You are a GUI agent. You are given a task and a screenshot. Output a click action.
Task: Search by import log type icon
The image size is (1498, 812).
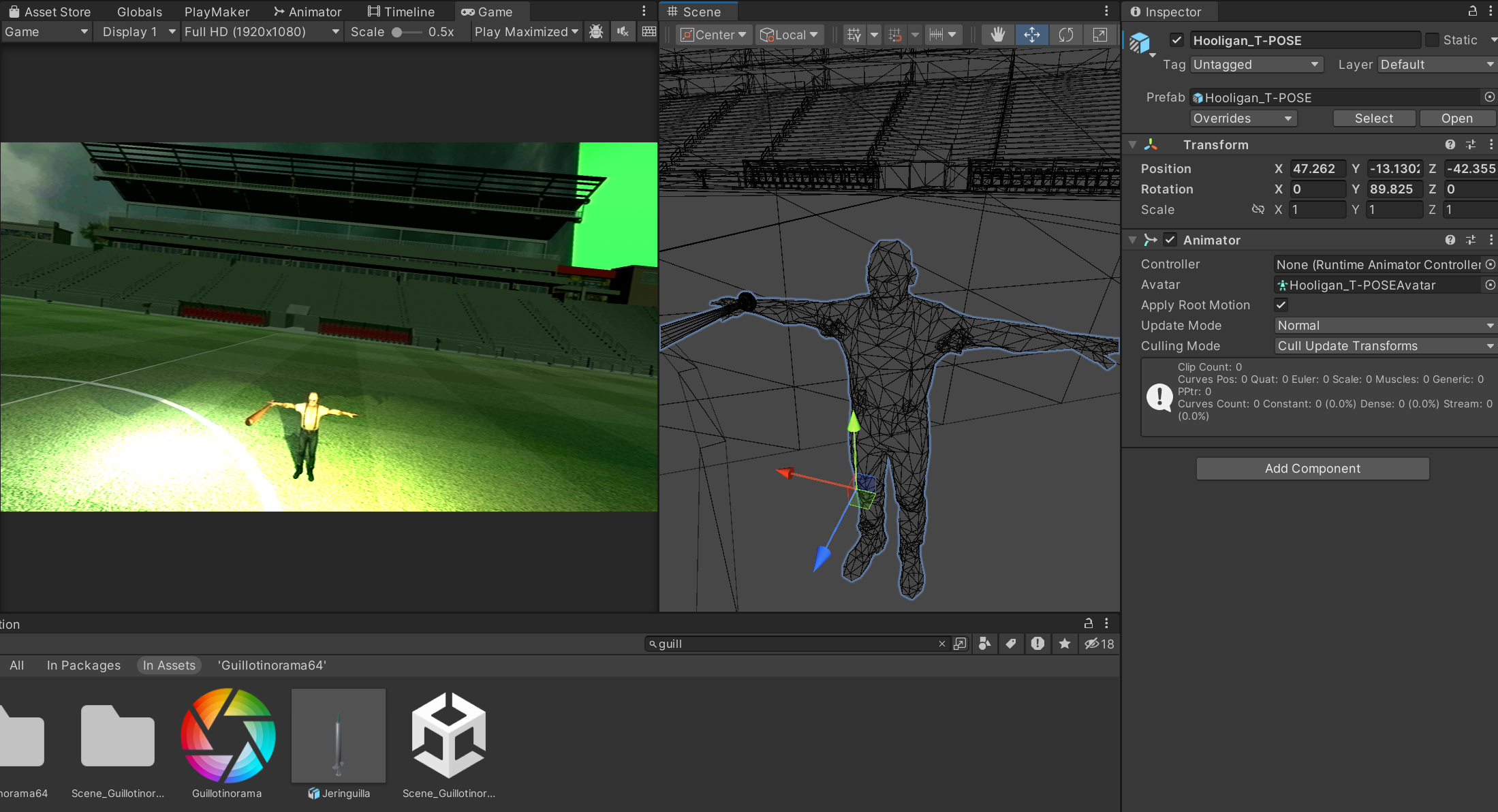tap(1037, 644)
